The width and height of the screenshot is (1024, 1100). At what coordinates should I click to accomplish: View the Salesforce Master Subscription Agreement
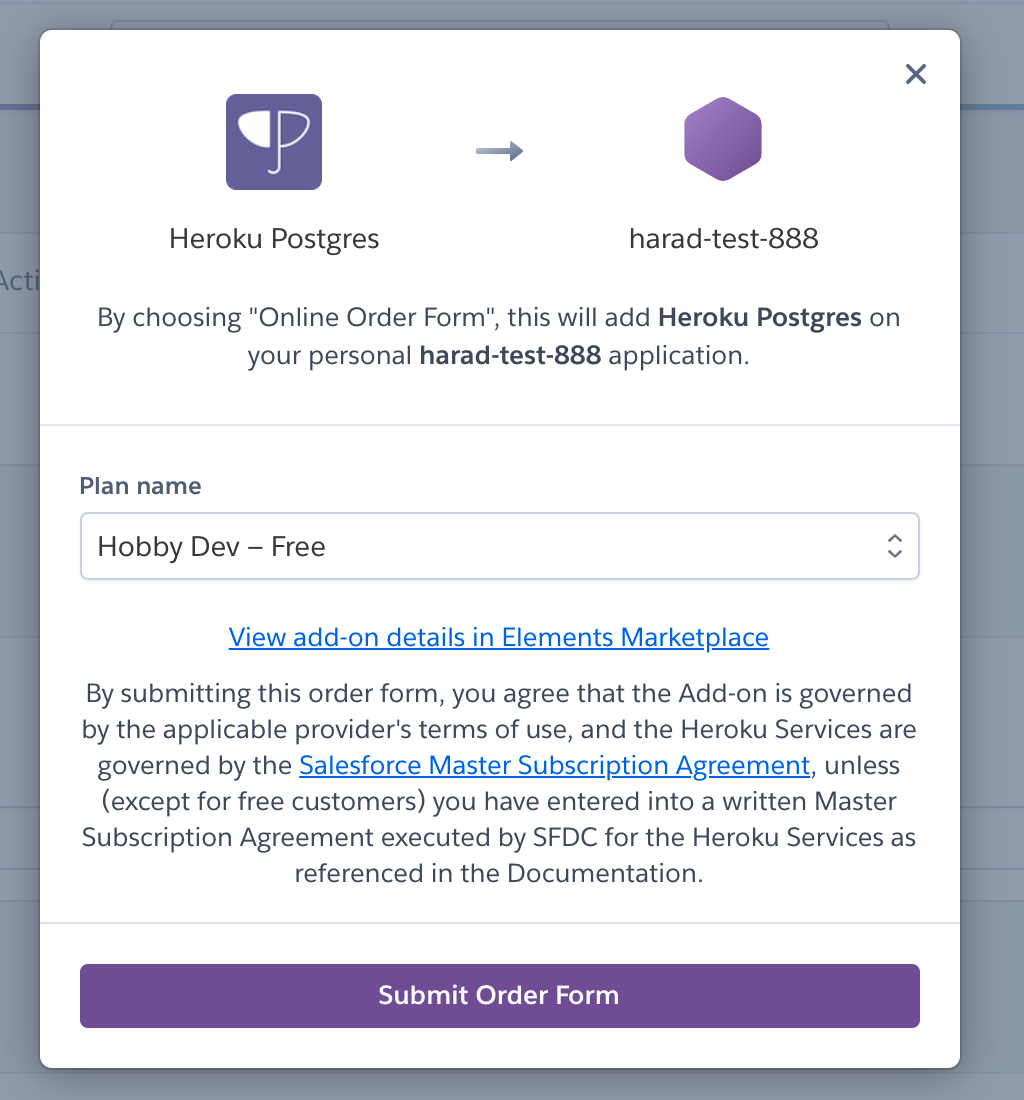(x=554, y=765)
